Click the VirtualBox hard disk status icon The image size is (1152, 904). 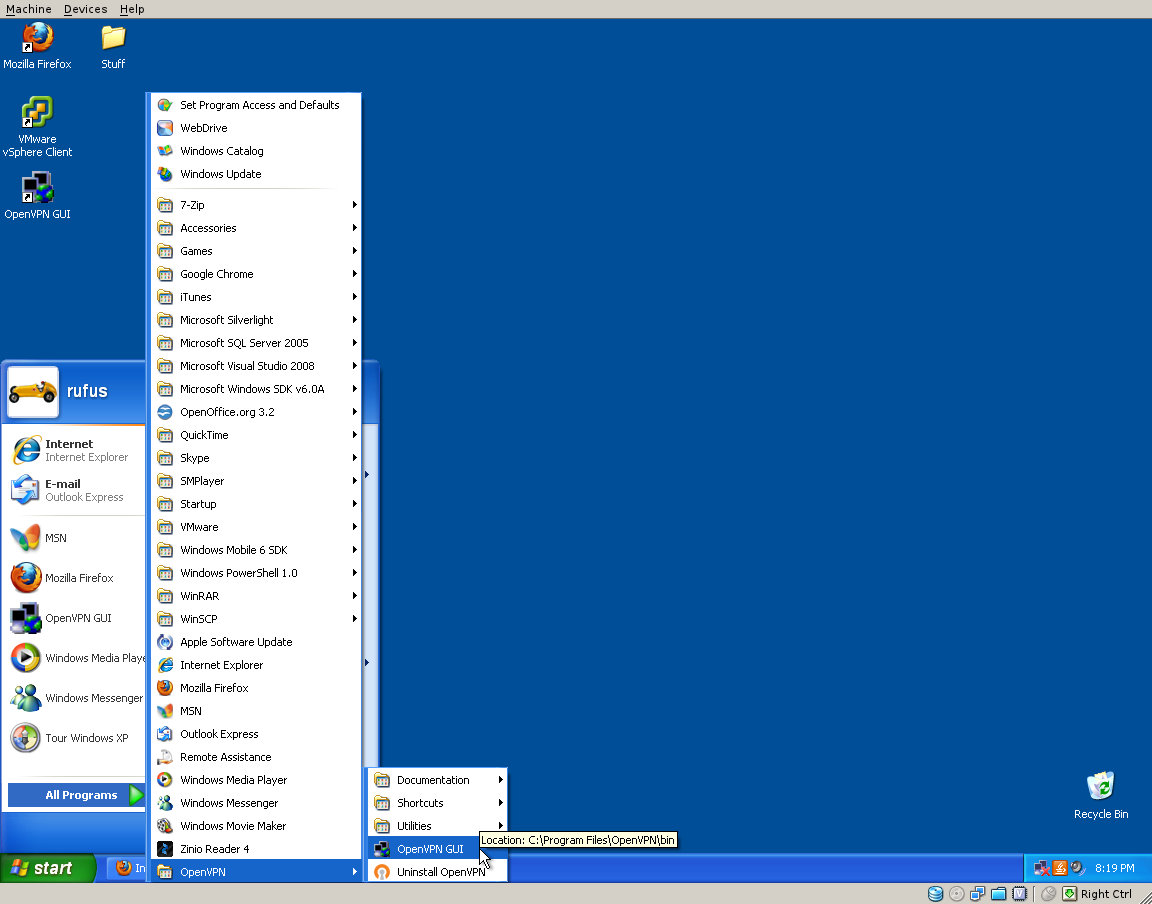coord(935,894)
